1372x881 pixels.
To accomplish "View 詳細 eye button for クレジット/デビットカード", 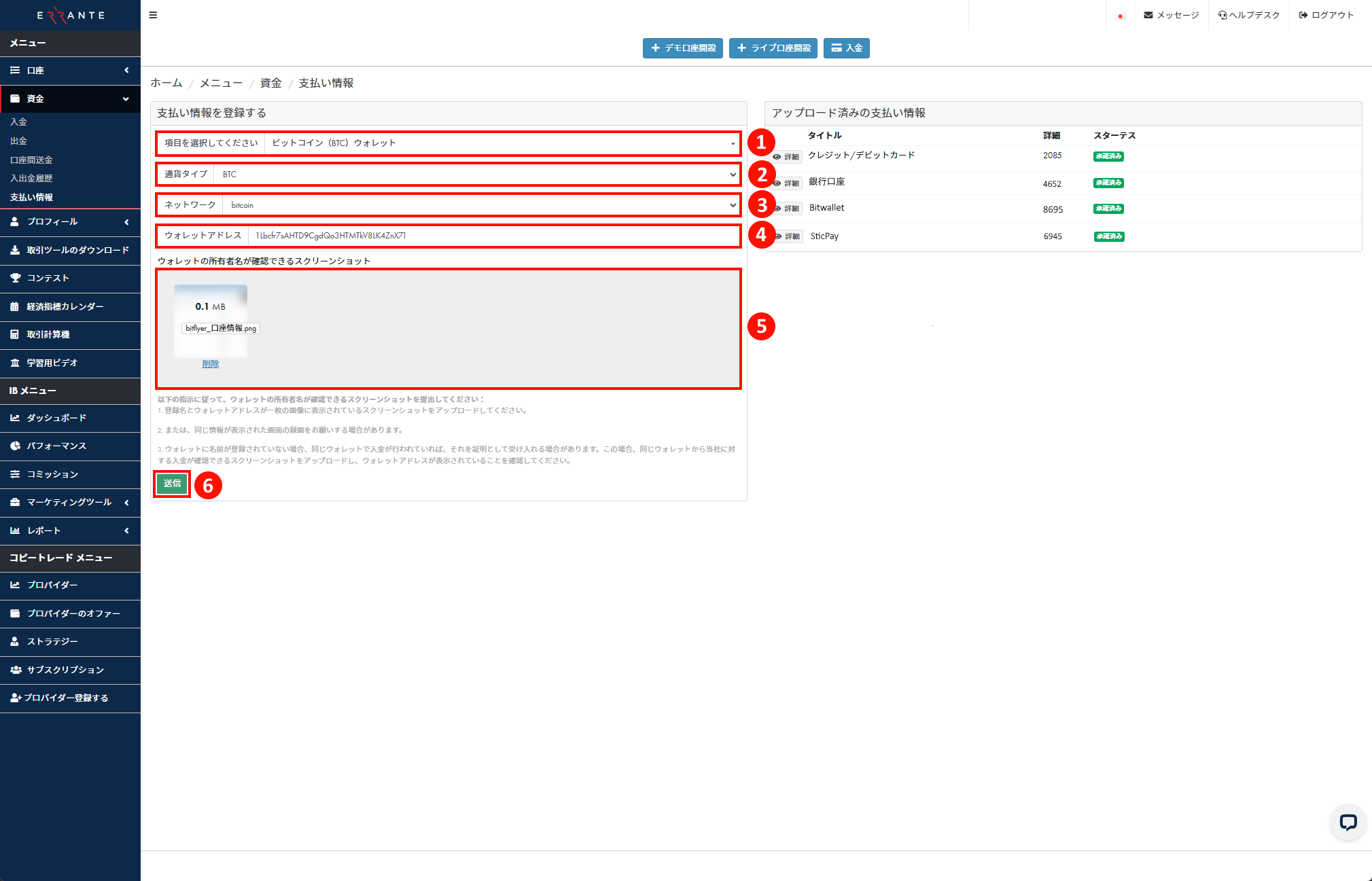I will (x=787, y=157).
